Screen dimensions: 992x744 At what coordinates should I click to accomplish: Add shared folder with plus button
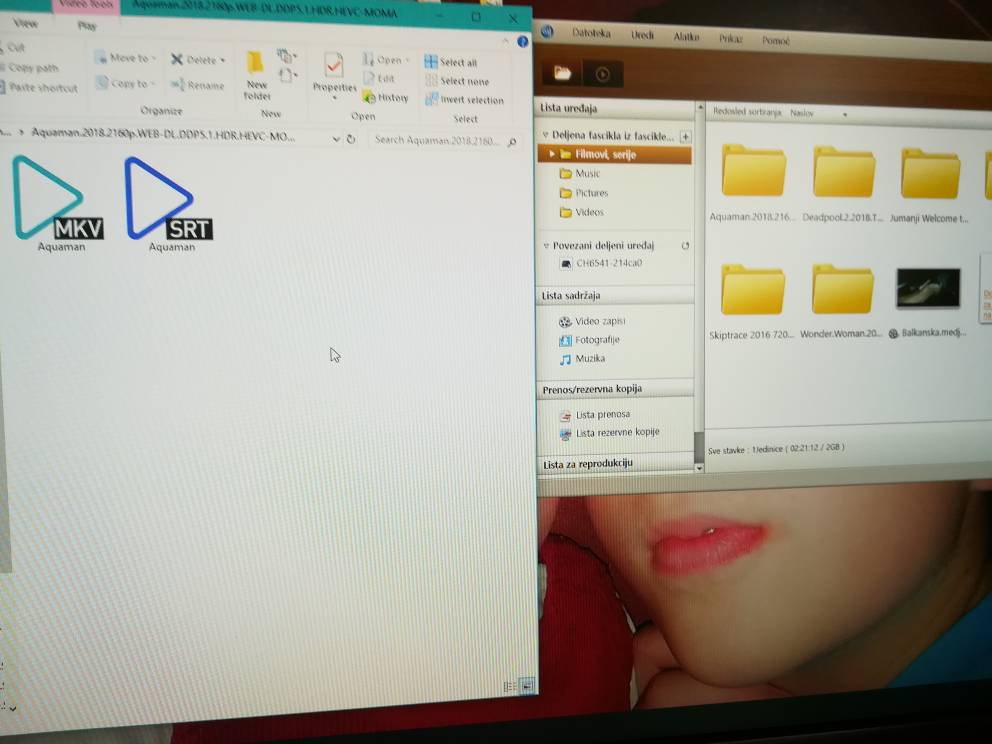(x=685, y=137)
